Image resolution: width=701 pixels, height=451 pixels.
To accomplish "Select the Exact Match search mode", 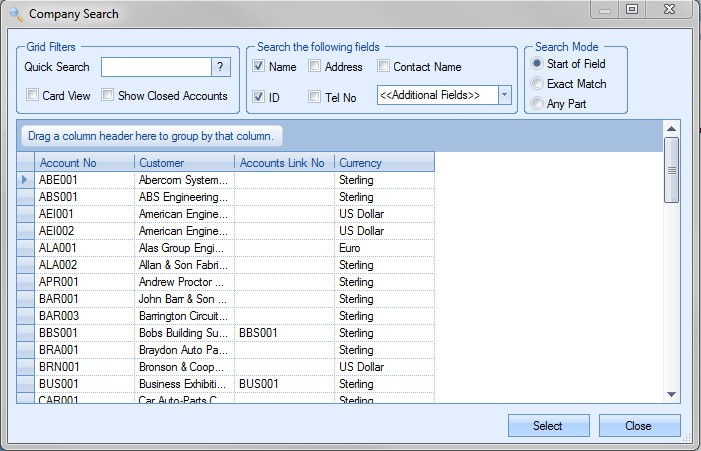I will tap(538, 84).
